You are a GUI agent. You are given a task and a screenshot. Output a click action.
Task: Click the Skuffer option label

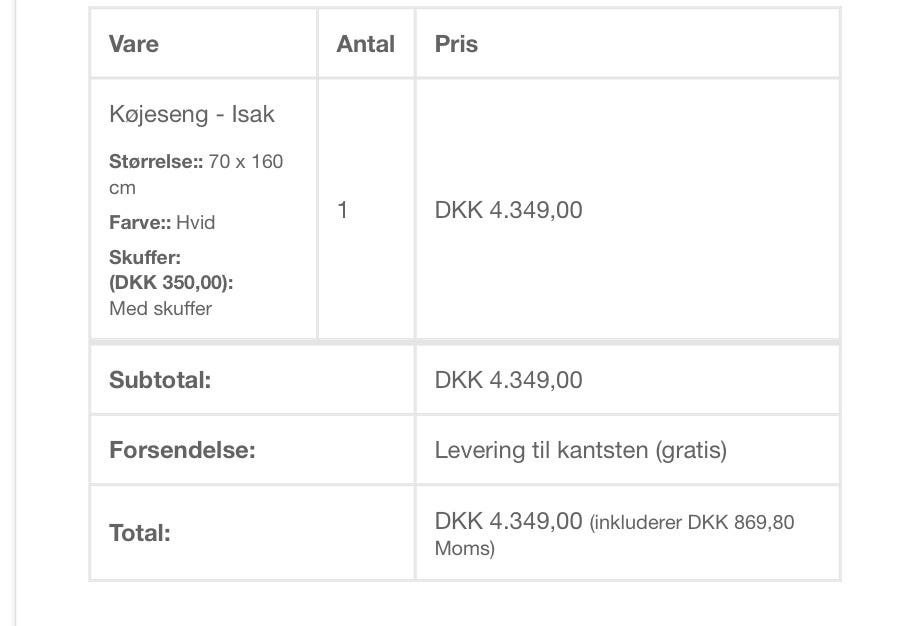pyautogui.click(x=144, y=257)
